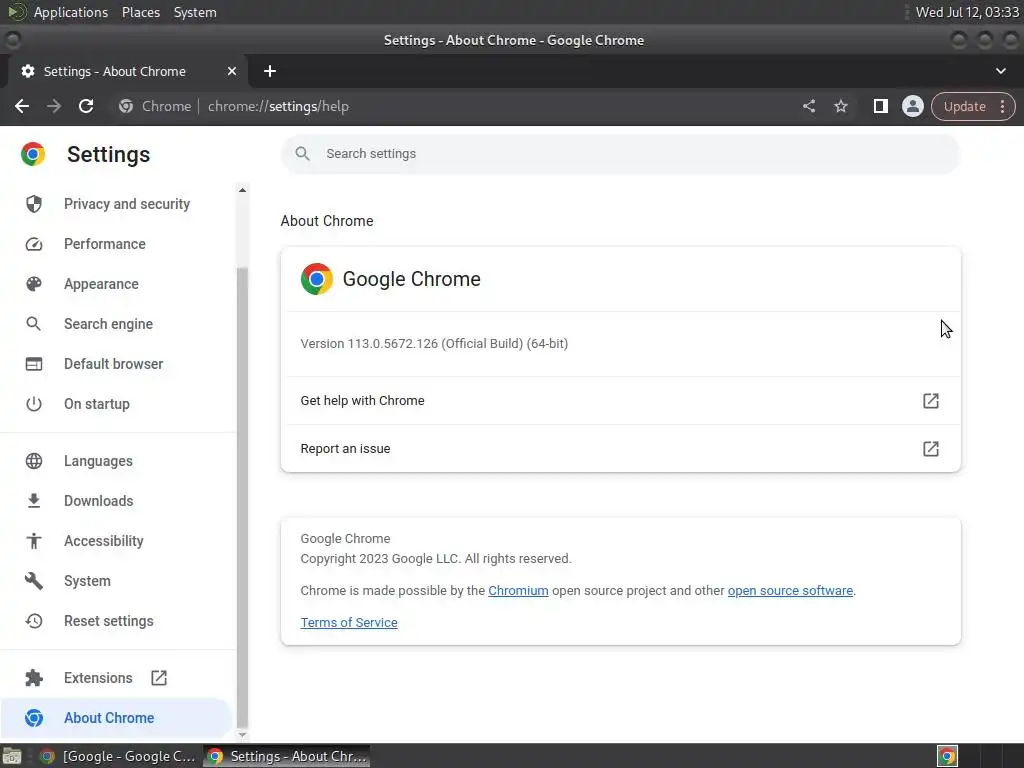
Task: Click the Extensions puzzle piece icon
Action: [x=33, y=678]
